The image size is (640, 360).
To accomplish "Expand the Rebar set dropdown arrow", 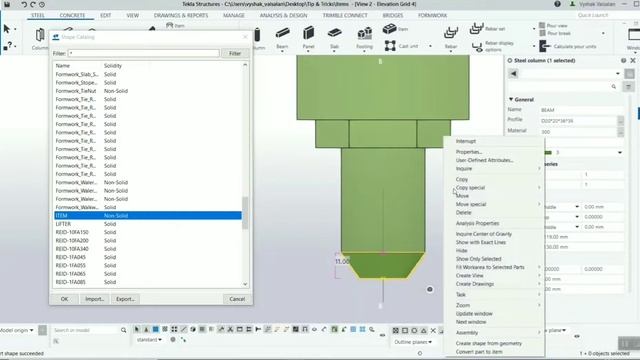I will (x=533, y=29).
